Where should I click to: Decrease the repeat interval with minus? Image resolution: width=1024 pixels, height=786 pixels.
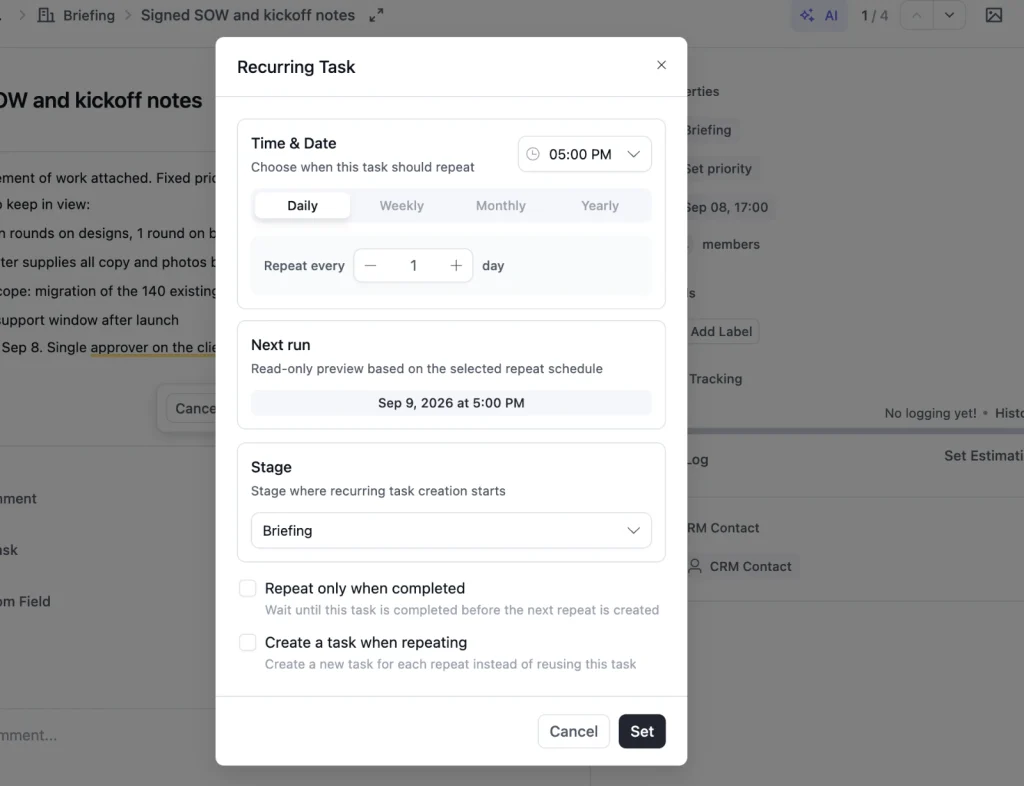coord(370,266)
